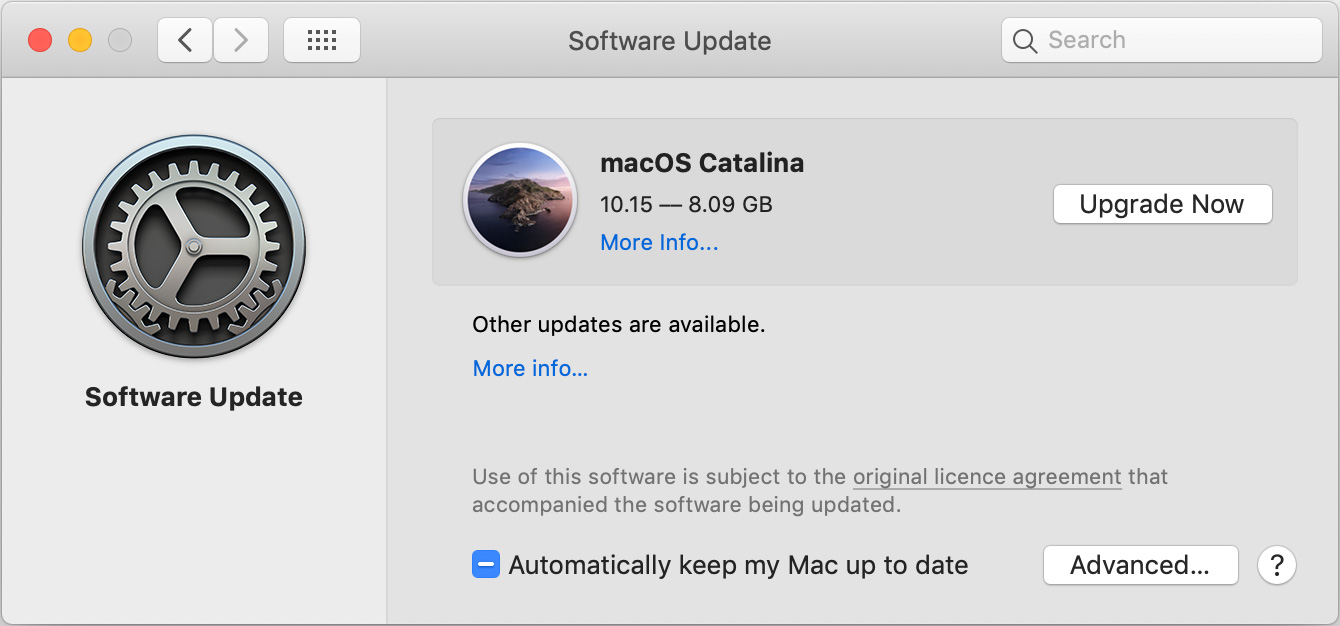Open help with the question mark button
This screenshot has height=626, width=1340.
pyautogui.click(x=1276, y=565)
